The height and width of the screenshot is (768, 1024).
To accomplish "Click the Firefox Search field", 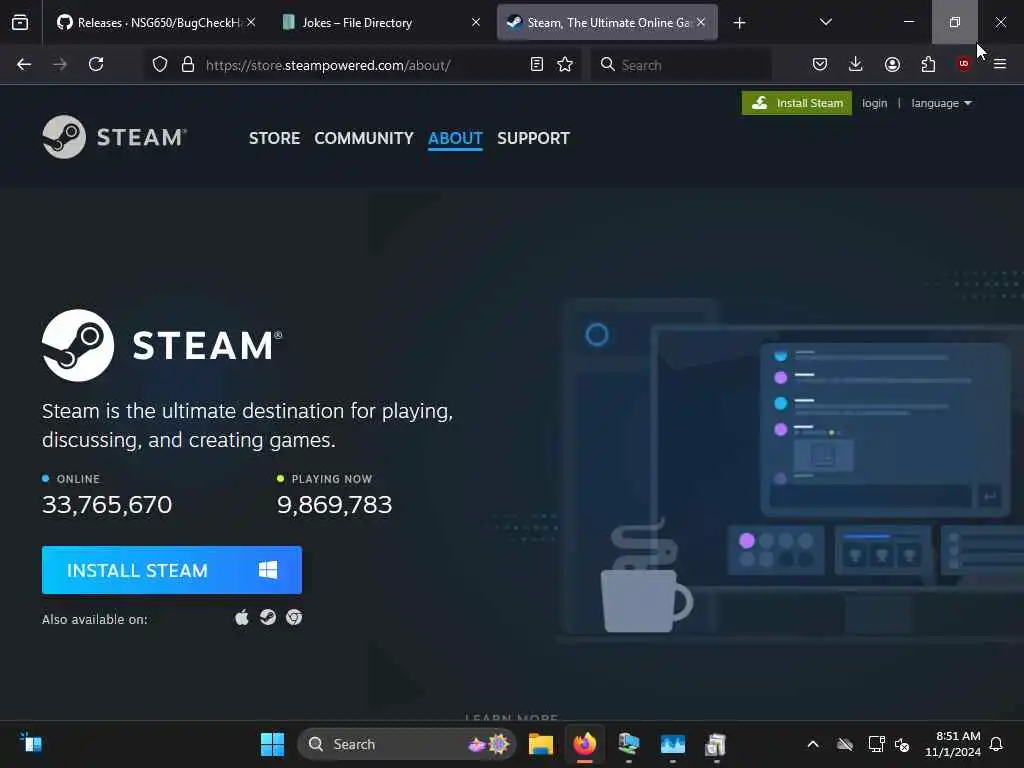I will click(681, 65).
